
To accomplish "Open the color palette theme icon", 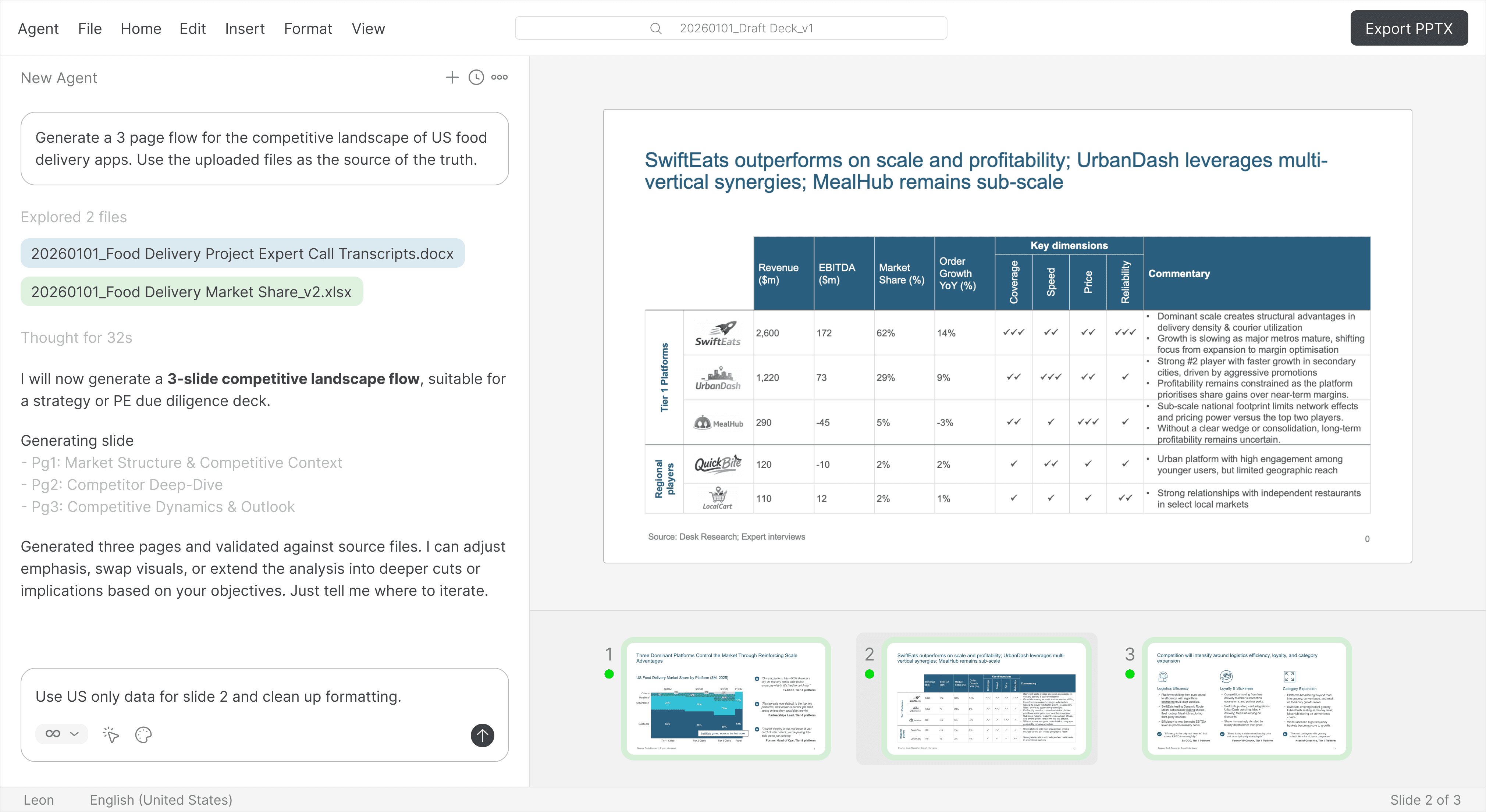I will pos(143,735).
